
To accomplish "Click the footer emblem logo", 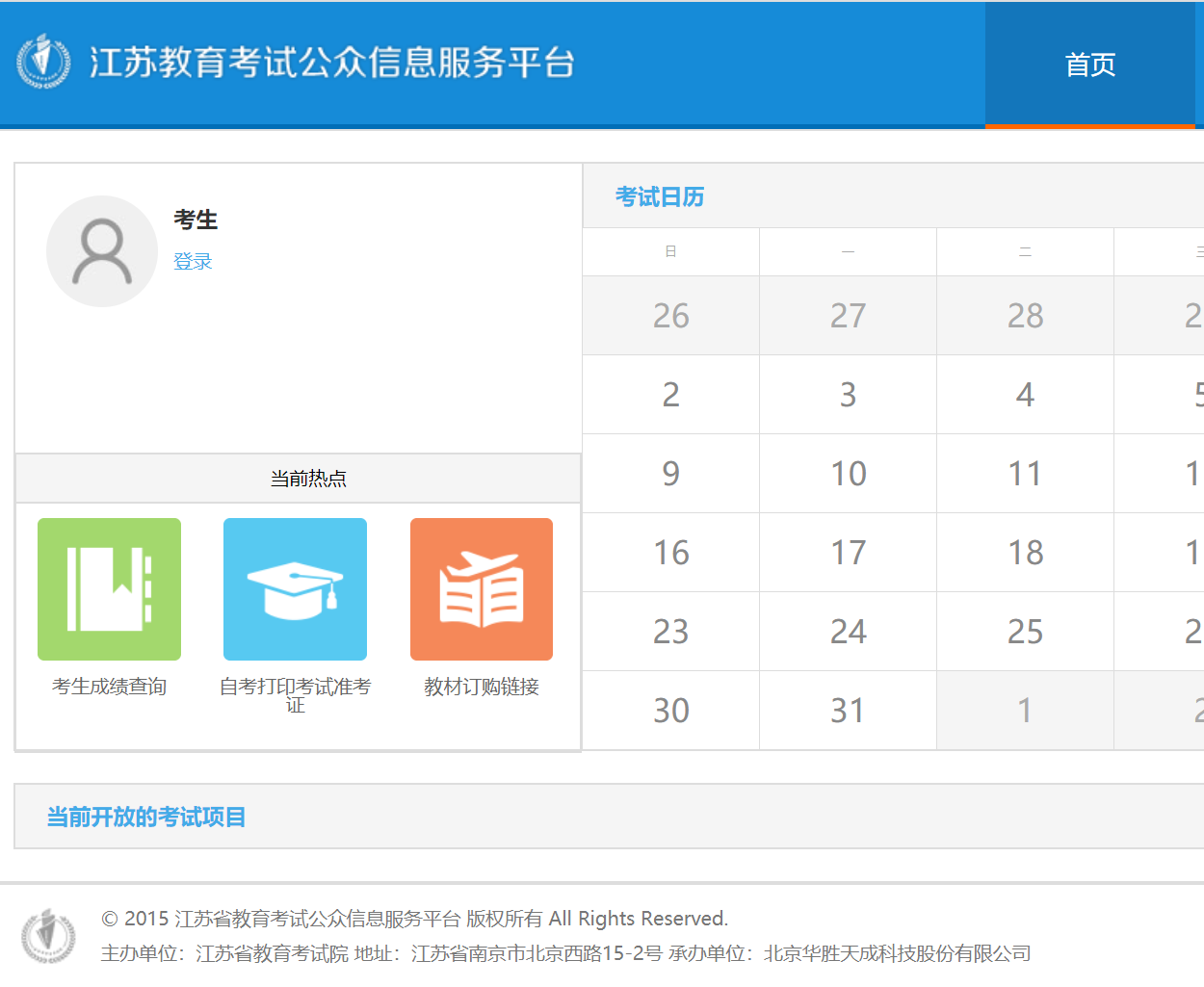I will pos(48,936).
